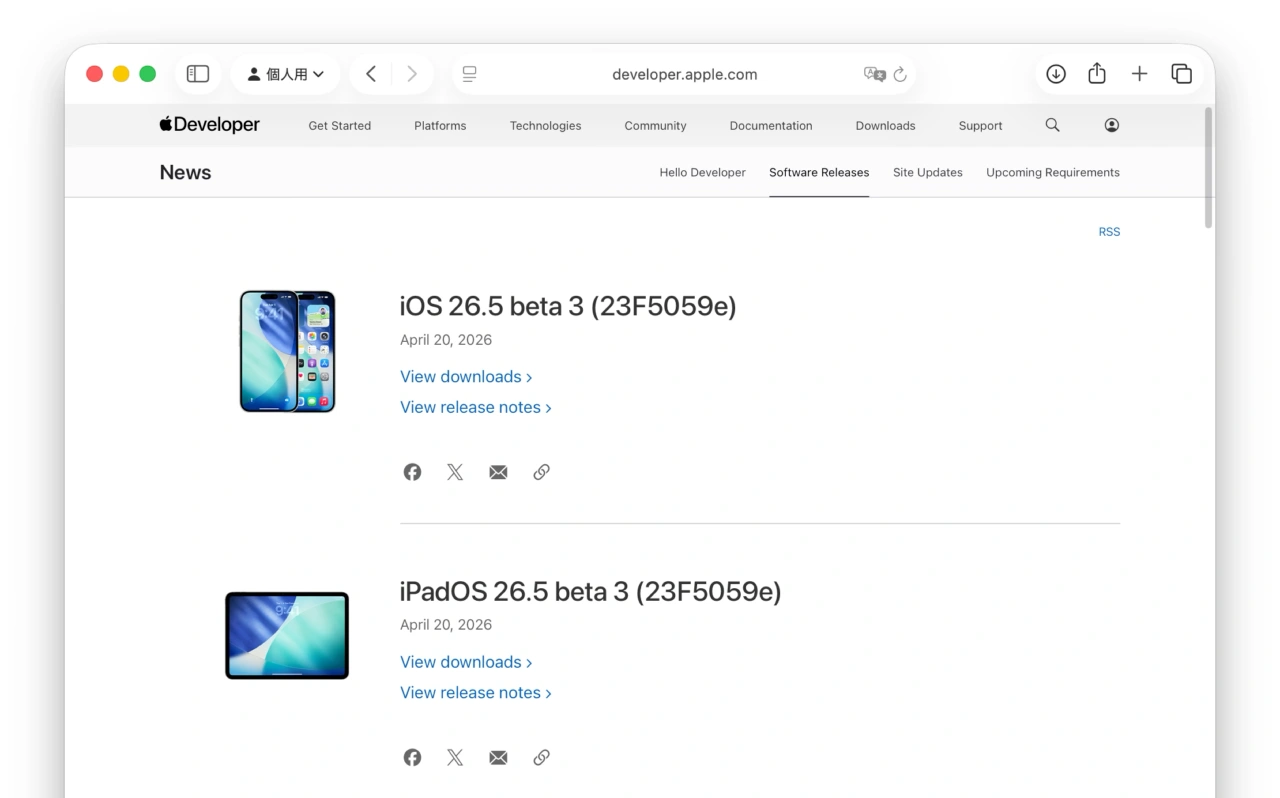
Task: Click the address bar showing developer.apple.com
Action: [x=684, y=74]
